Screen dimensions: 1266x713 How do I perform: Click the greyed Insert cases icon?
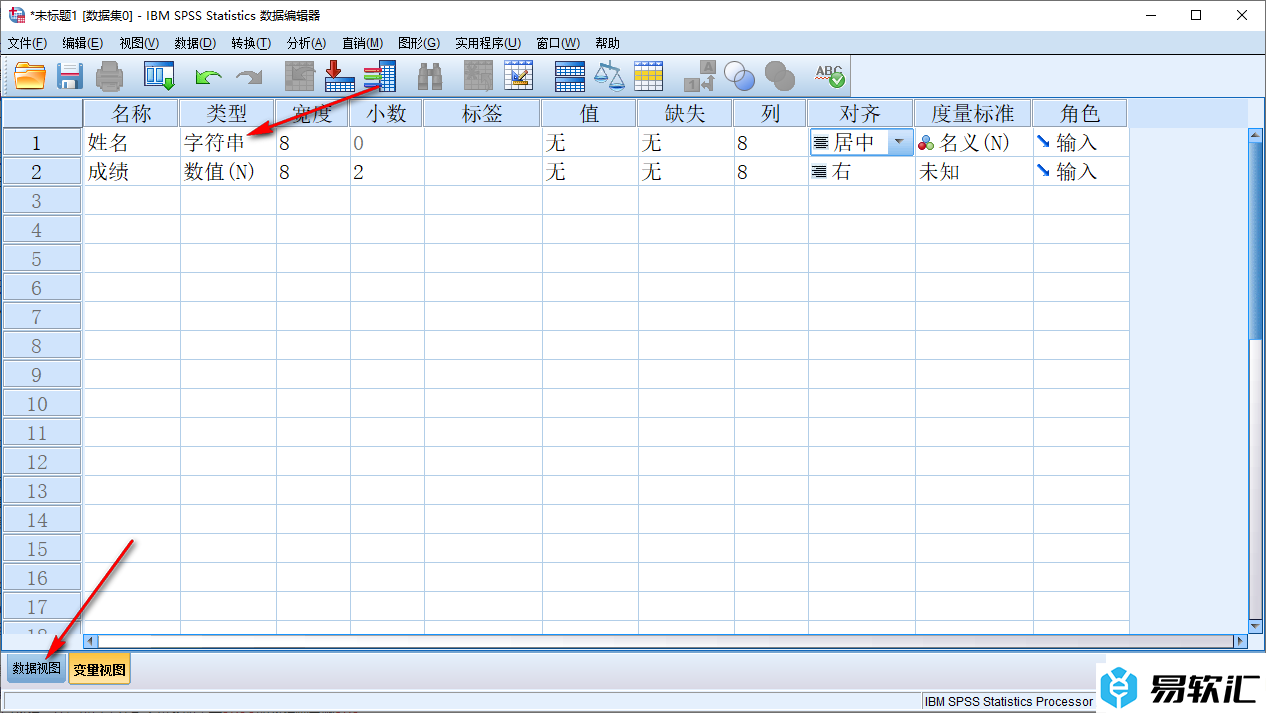coord(479,76)
